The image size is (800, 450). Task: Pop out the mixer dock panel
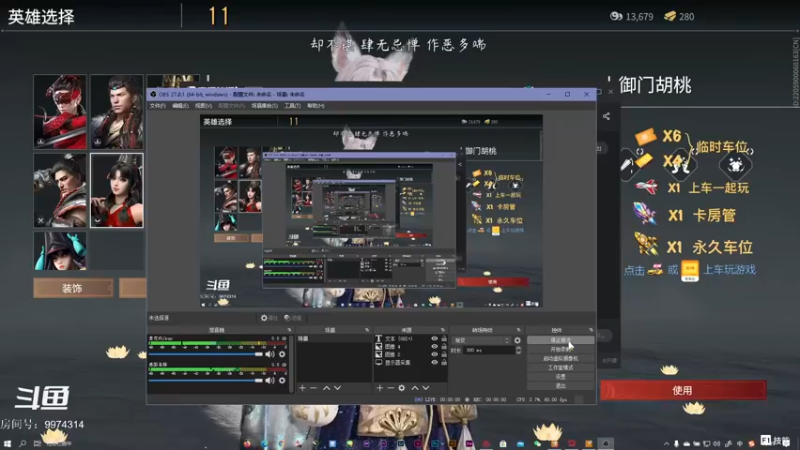coord(289,330)
